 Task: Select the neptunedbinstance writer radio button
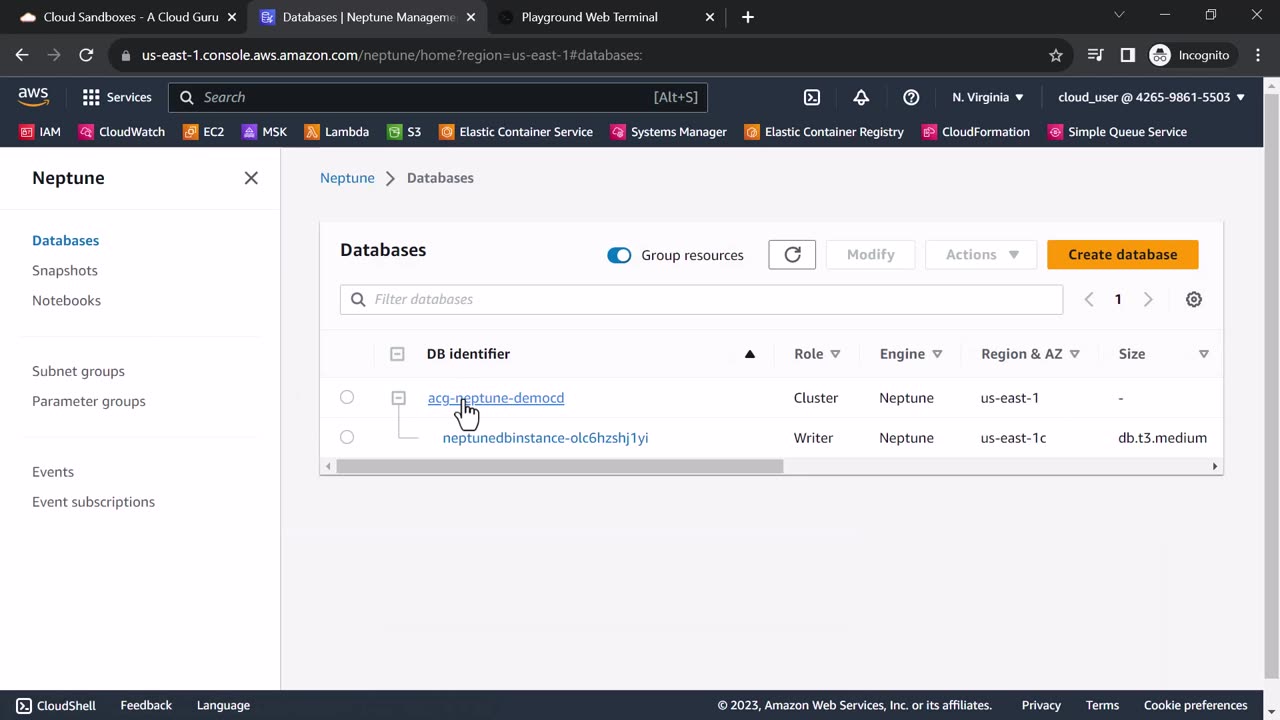coord(347,437)
